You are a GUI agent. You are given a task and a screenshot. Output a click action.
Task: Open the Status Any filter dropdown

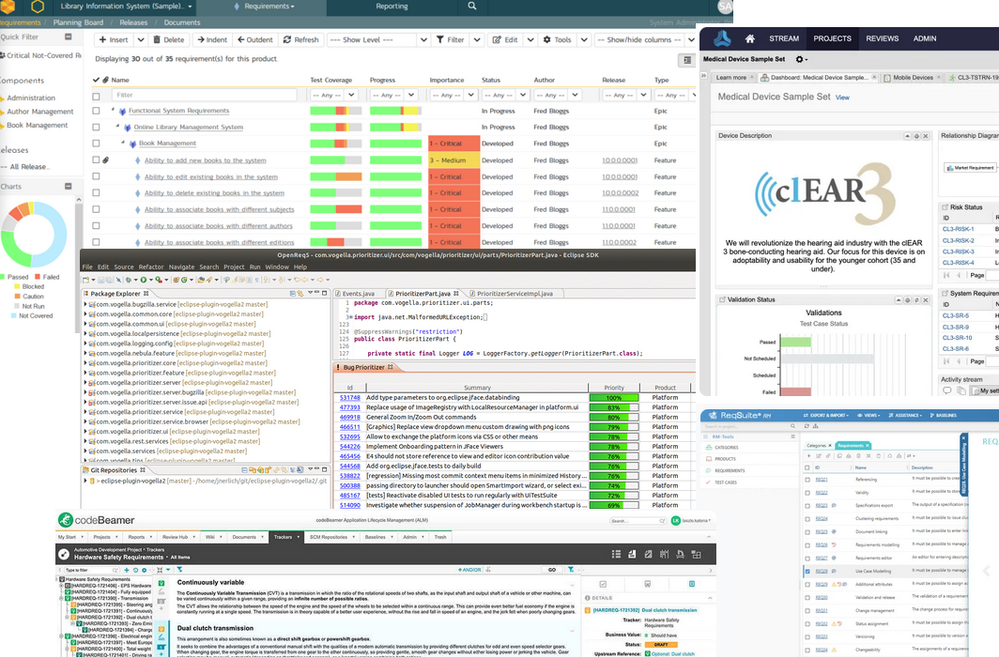[x=505, y=95]
